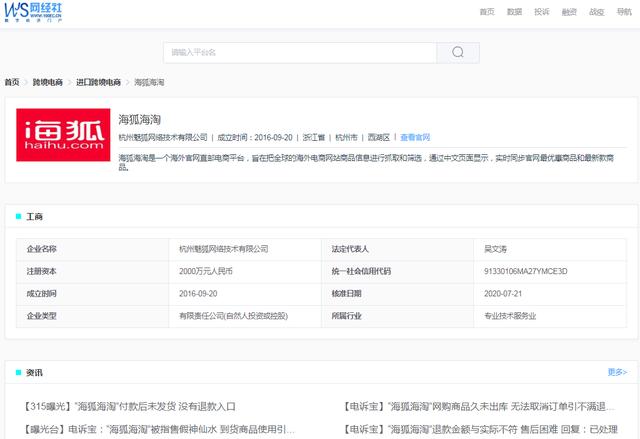Open news 【315曝光】付款后未发货 没有退款入口
640x439 pixels.
(x=129, y=406)
